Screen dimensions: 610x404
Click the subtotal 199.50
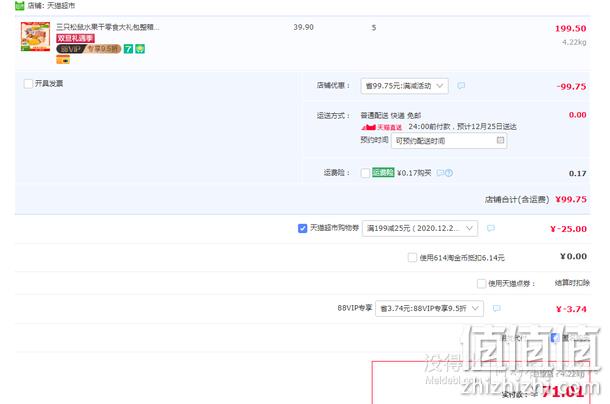pyautogui.click(x=570, y=28)
